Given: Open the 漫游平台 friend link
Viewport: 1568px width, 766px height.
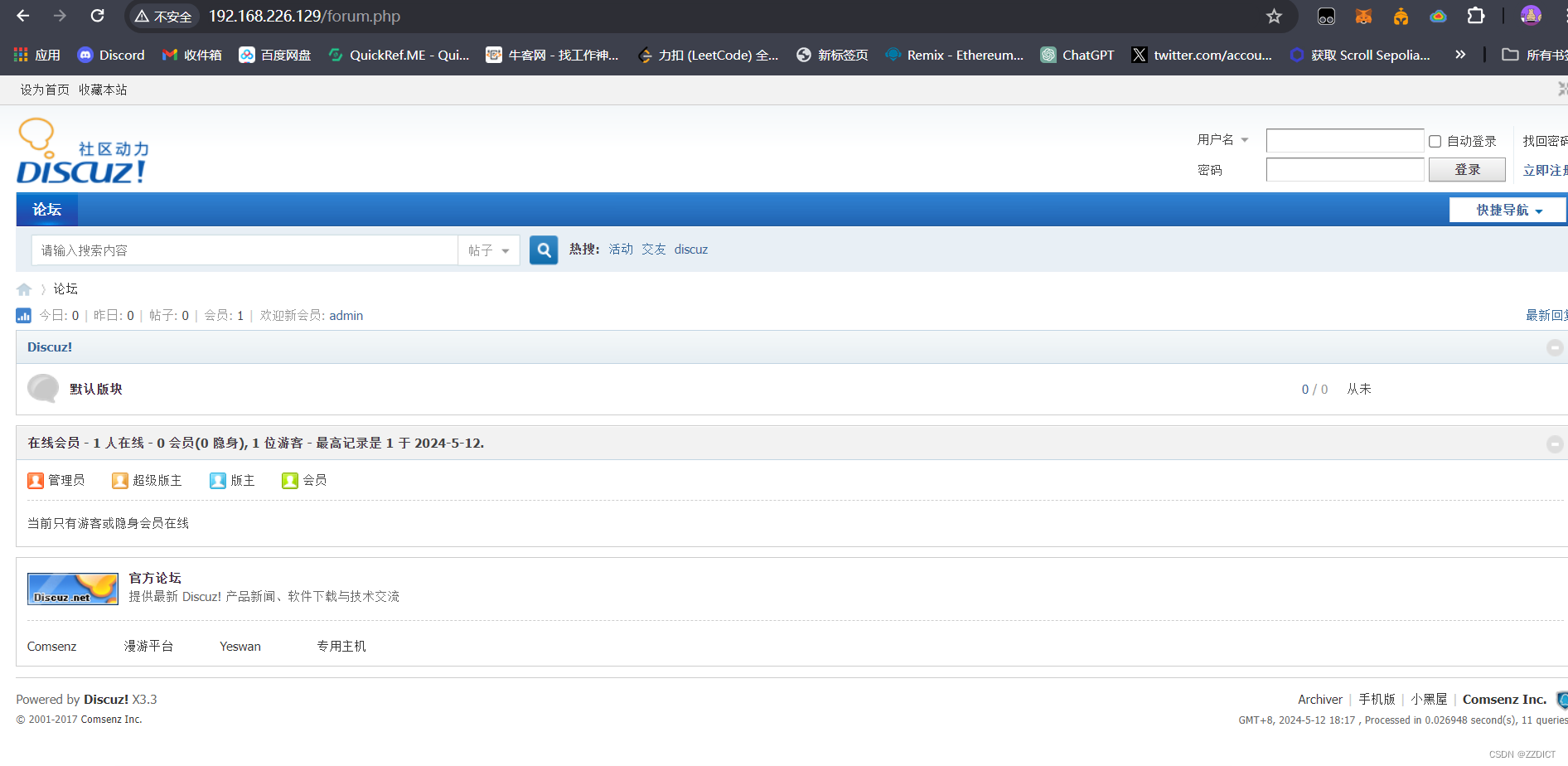Looking at the screenshot, I should [148, 646].
